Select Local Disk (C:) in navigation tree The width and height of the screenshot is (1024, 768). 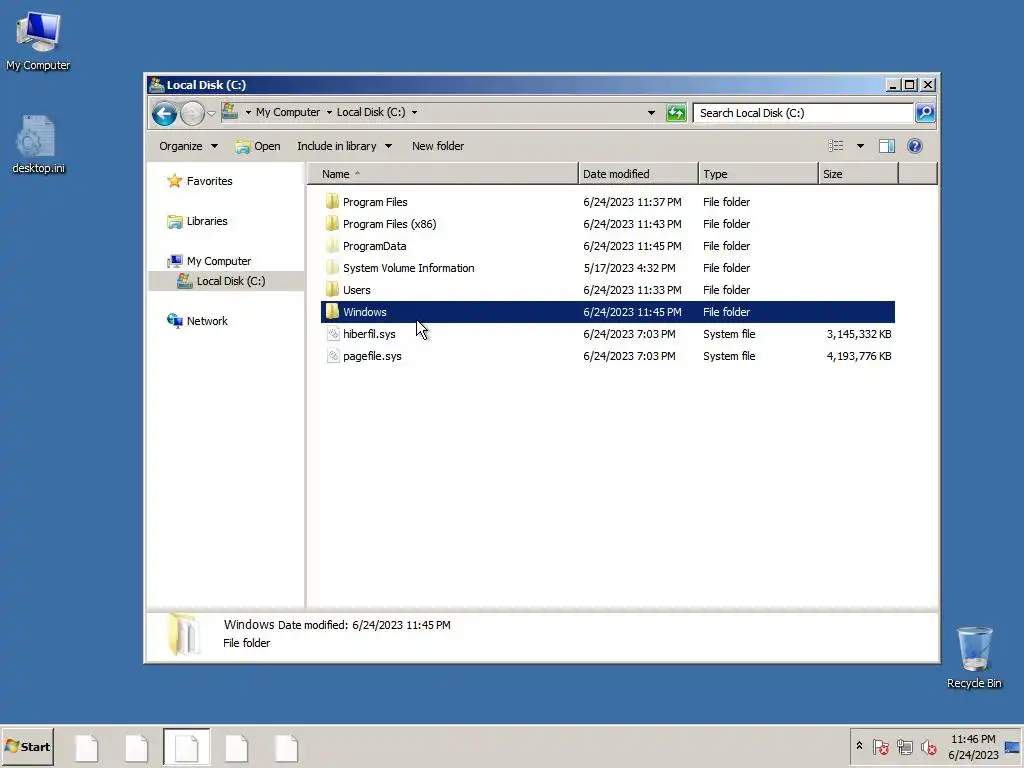click(x=231, y=281)
